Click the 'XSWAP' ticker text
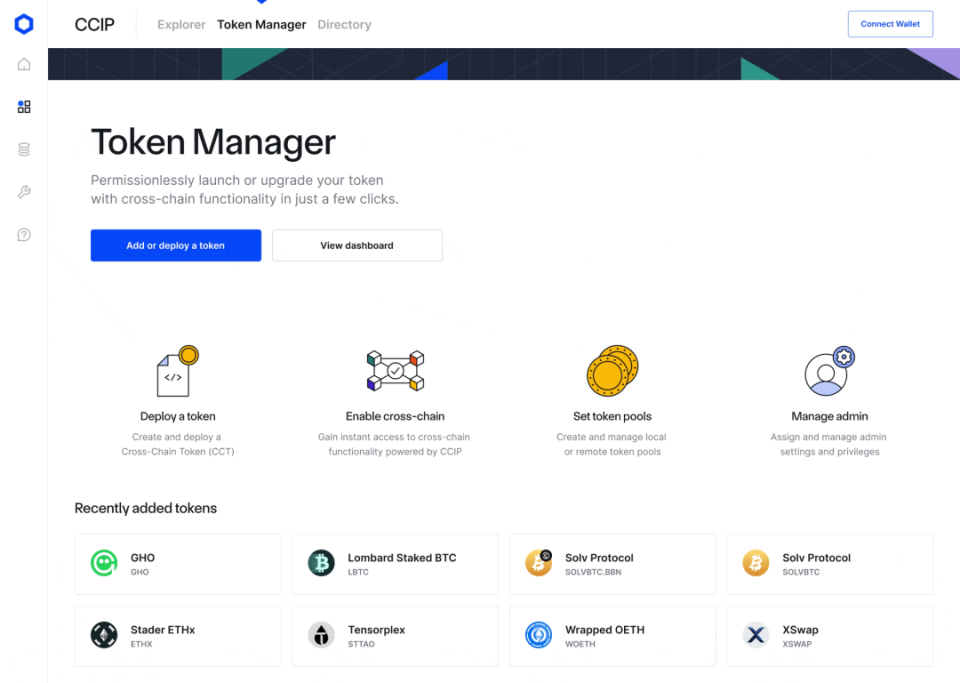The image size is (960, 683). [797, 644]
